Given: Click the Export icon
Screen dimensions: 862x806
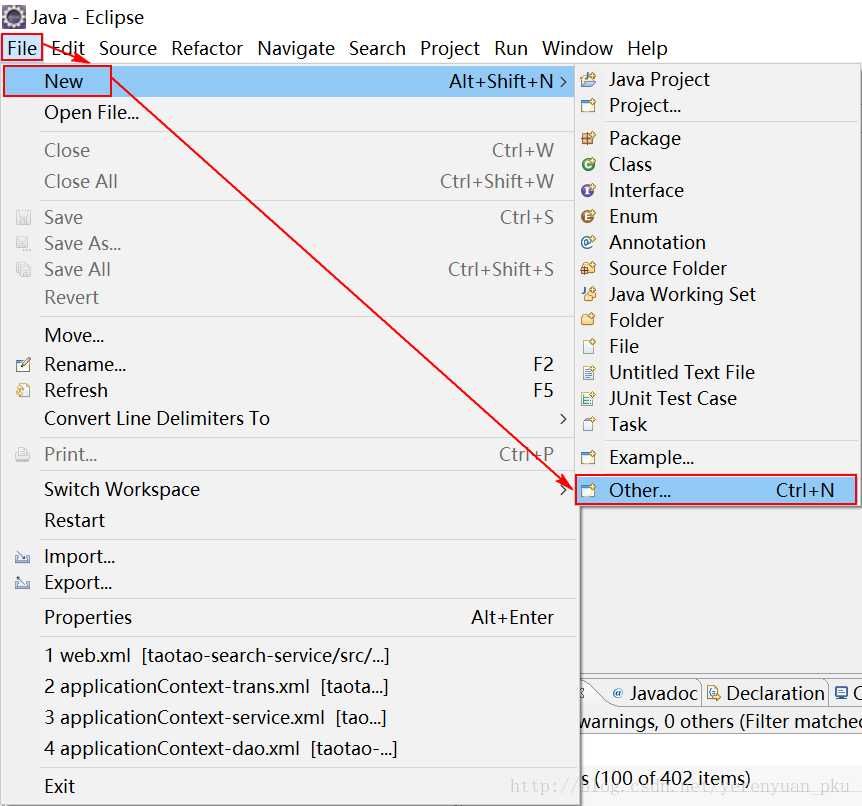Looking at the screenshot, I should coord(23,583).
